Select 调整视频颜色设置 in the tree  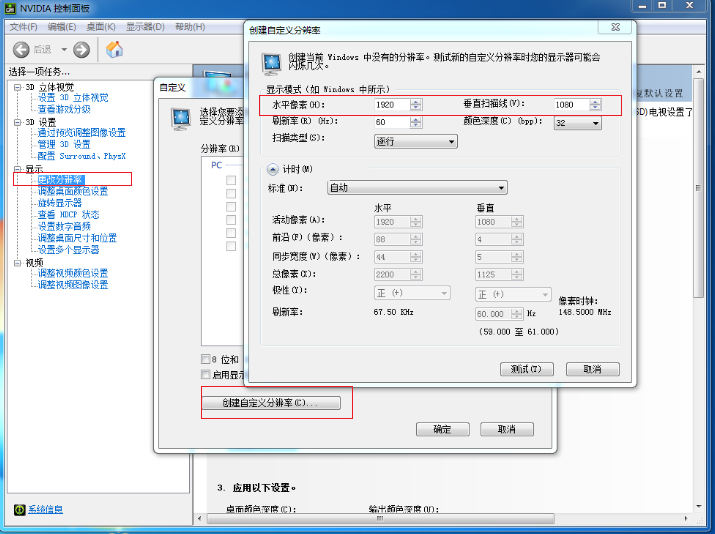[x=73, y=273]
